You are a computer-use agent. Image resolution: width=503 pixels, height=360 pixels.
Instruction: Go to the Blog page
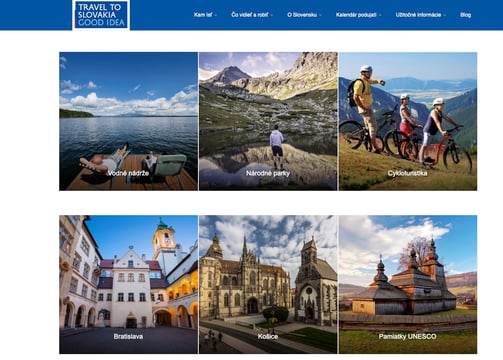[x=465, y=15]
